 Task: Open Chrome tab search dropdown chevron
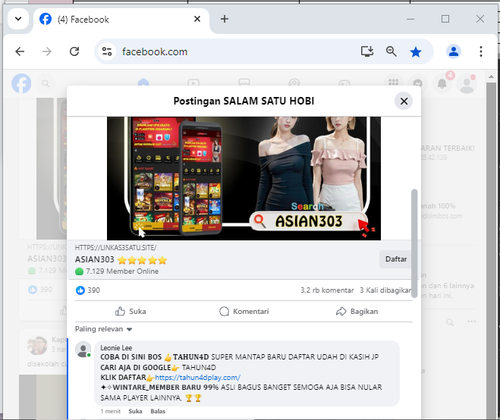point(18,19)
